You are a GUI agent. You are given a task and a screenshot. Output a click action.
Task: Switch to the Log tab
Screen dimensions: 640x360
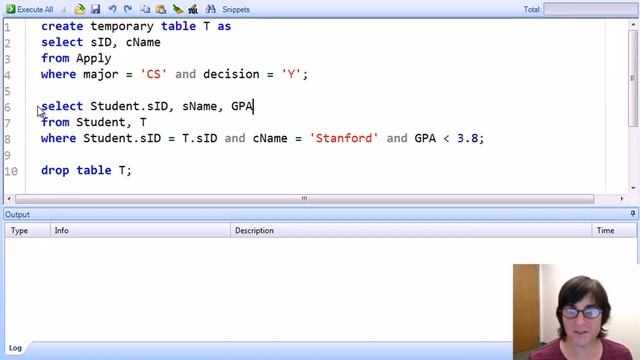point(15,348)
